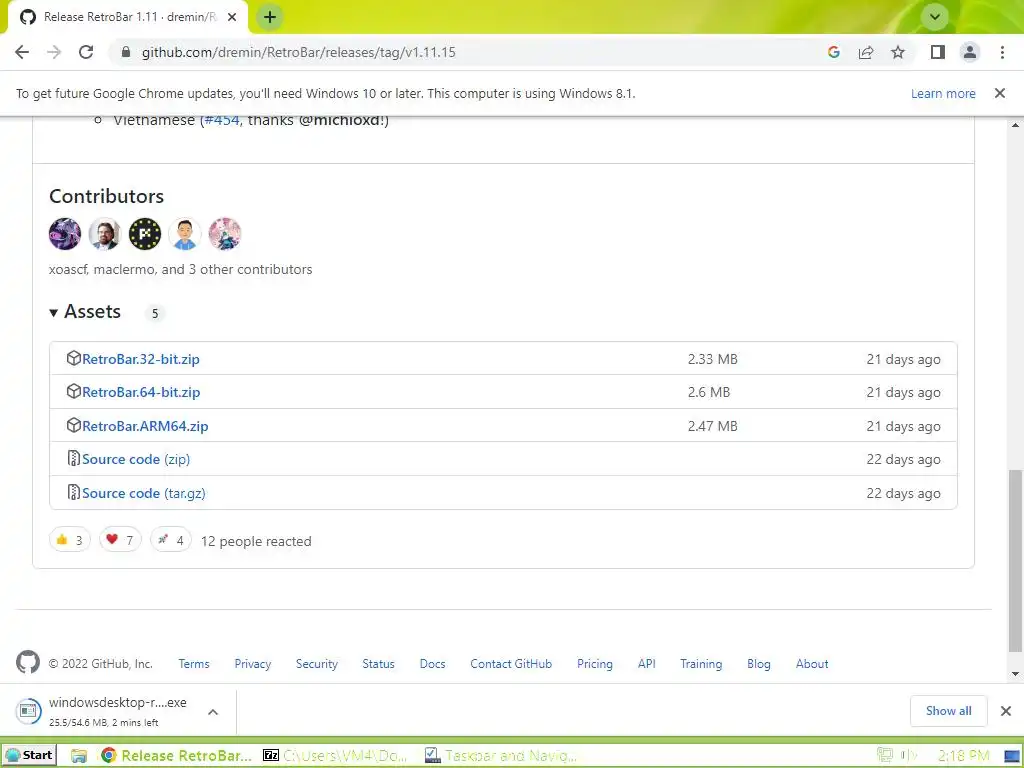Open the Chrome profile menu
The width and height of the screenshot is (1024, 768).
(970, 52)
